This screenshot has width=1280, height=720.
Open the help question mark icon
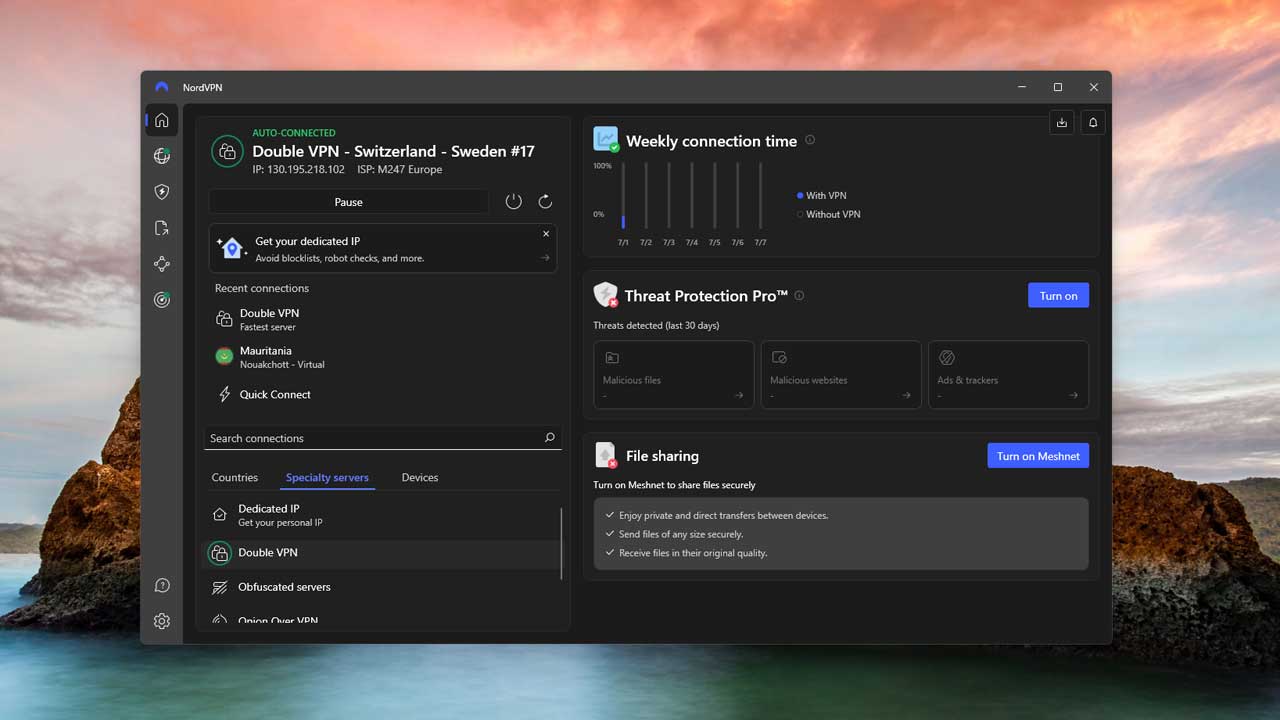[x=162, y=585]
